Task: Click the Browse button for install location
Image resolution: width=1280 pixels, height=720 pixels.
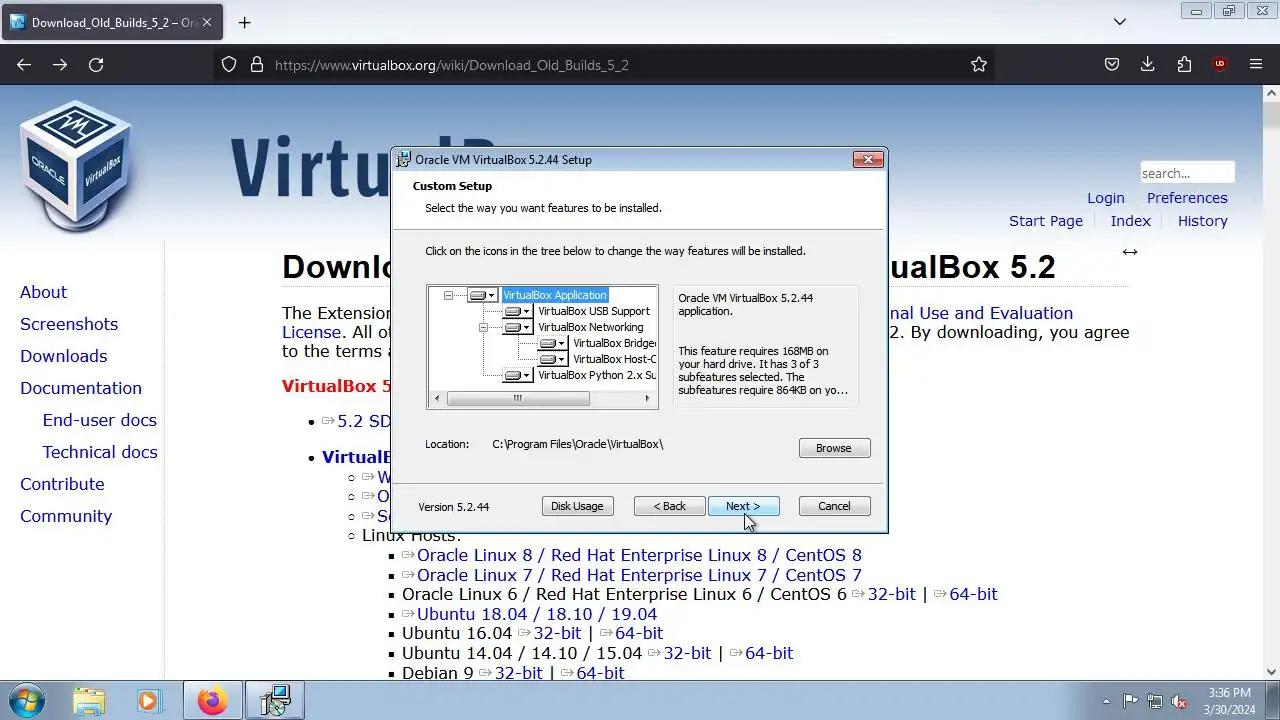Action: (x=834, y=448)
